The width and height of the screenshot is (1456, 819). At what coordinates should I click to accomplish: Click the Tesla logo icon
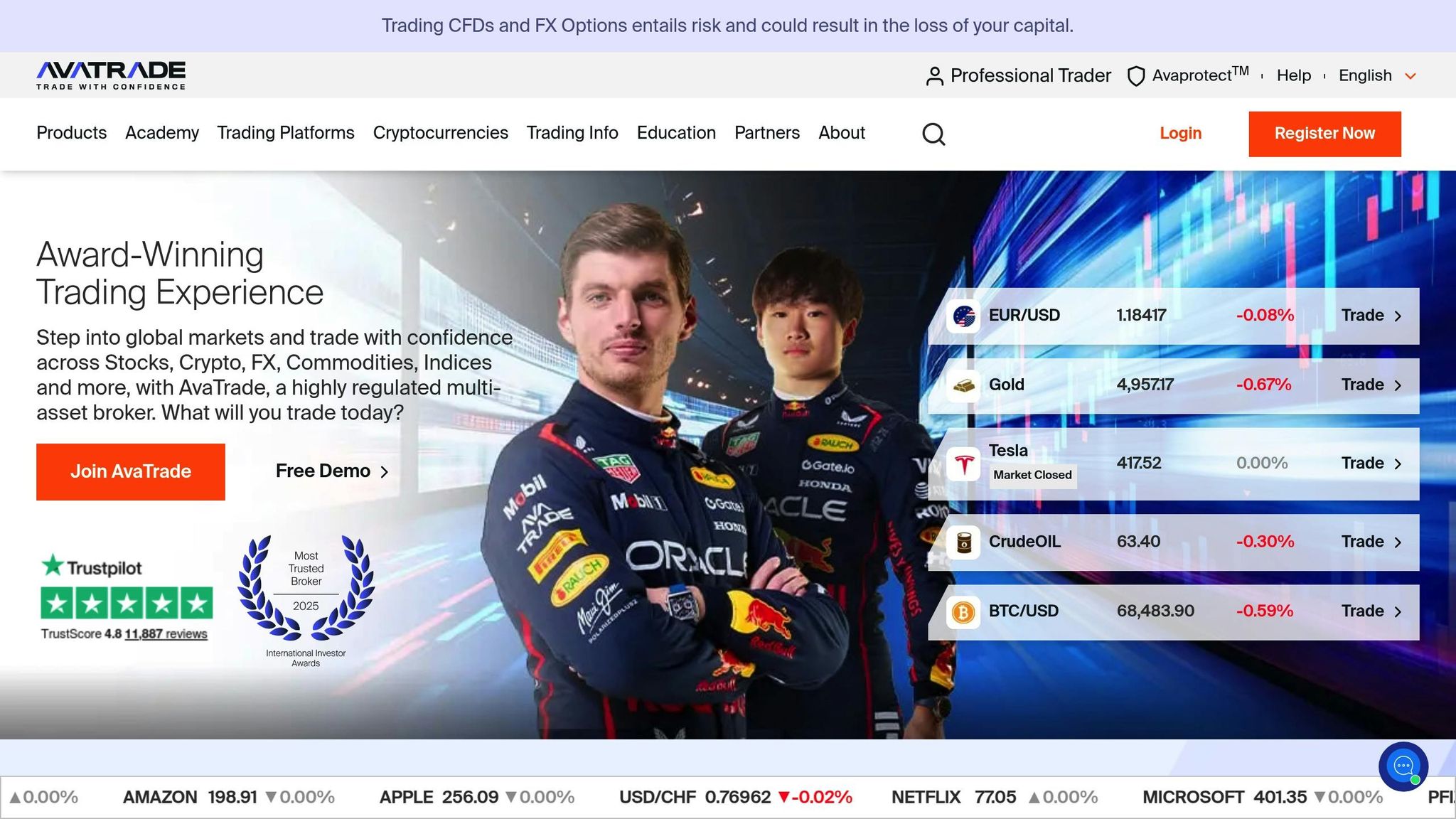(x=963, y=464)
